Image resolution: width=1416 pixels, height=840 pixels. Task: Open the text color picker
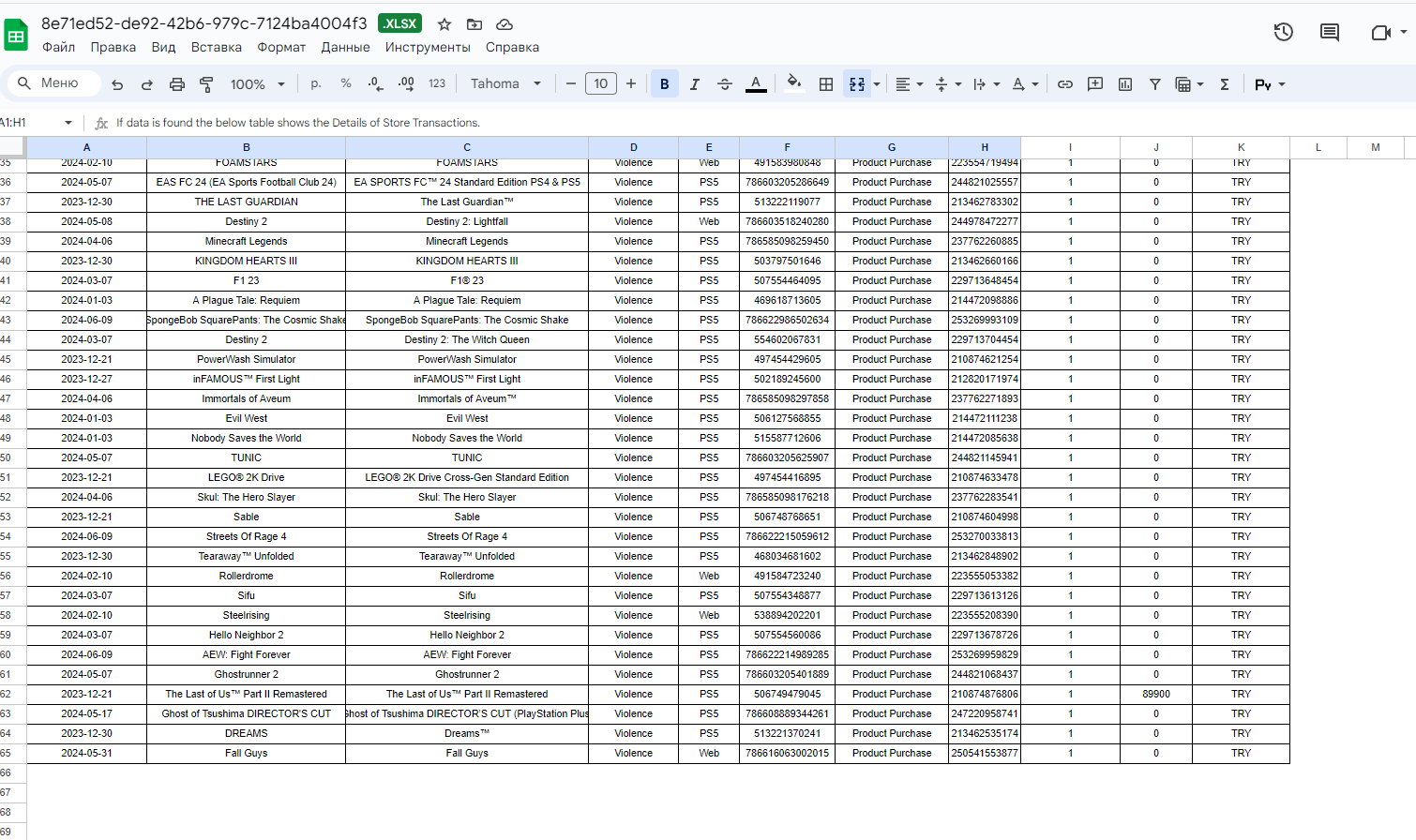click(756, 84)
